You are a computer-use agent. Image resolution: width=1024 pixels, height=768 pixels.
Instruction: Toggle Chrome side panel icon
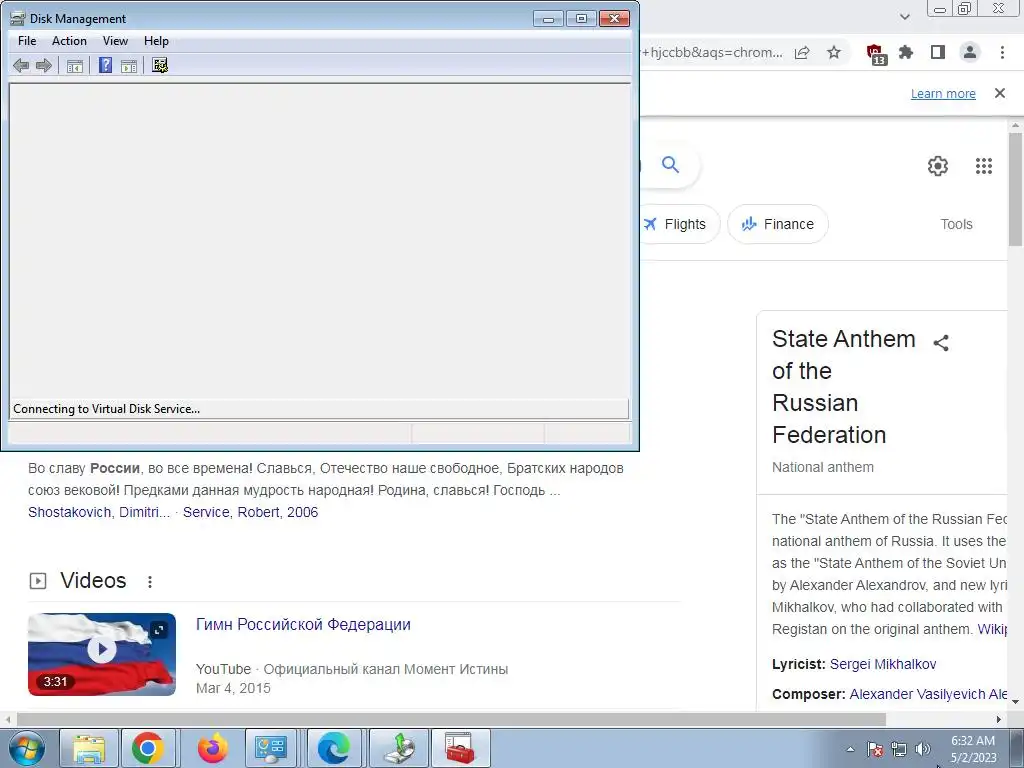coord(938,52)
